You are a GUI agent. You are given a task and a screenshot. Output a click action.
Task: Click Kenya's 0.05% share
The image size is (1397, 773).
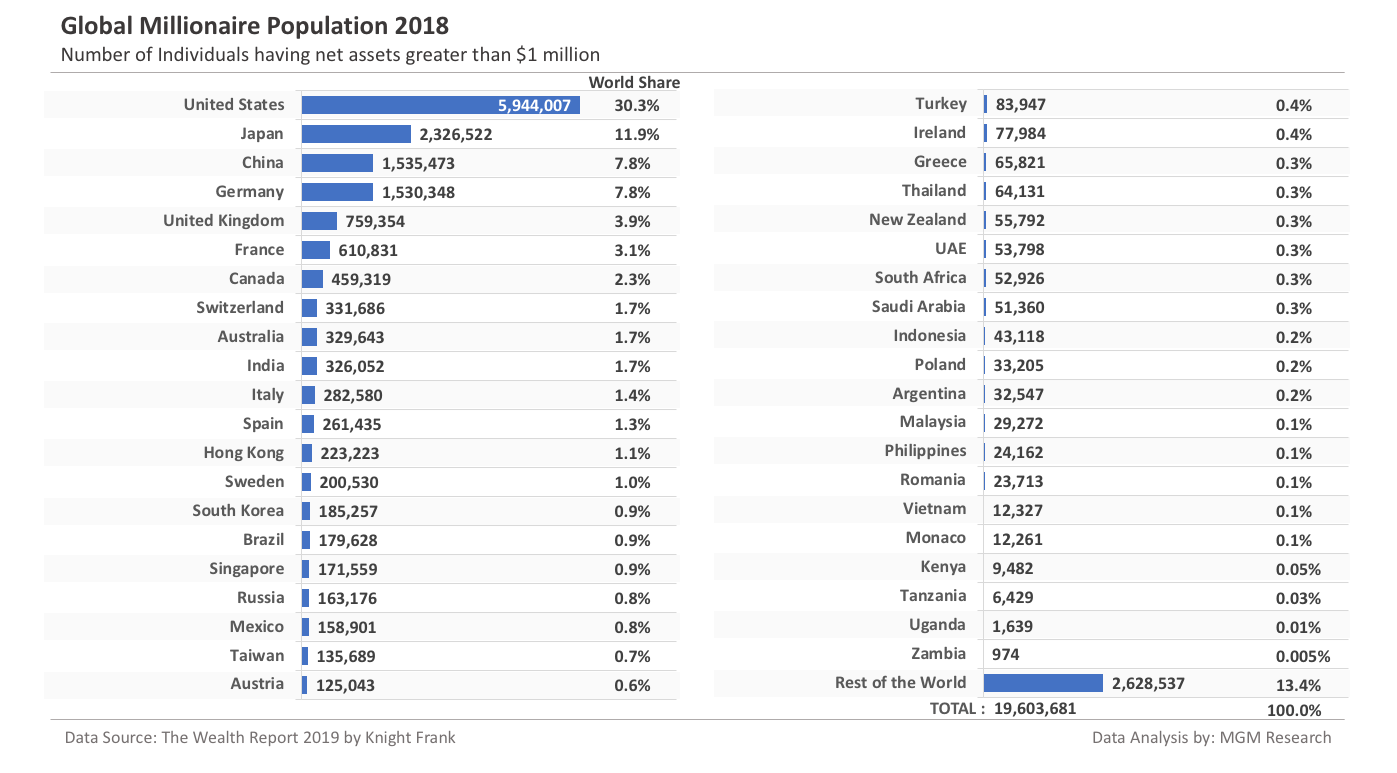pyautogui.click(x=1298, y=570)
